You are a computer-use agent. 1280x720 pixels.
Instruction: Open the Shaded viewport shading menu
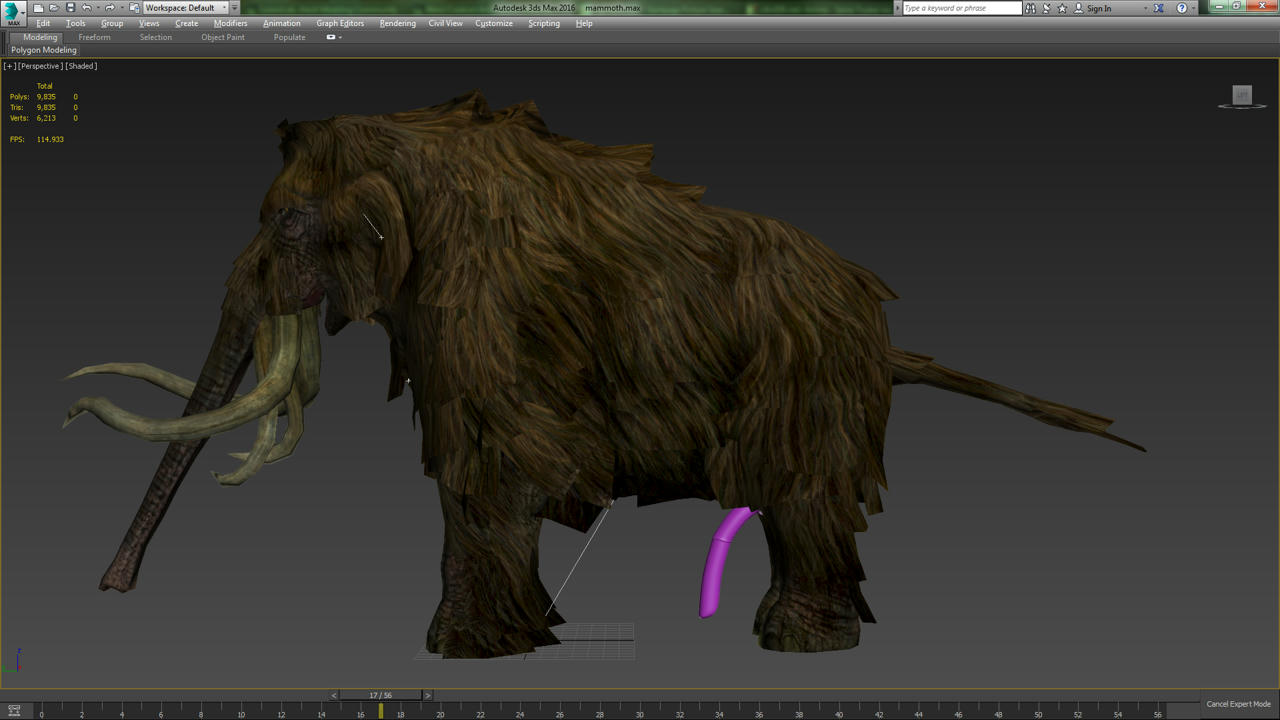pos(81,66)
